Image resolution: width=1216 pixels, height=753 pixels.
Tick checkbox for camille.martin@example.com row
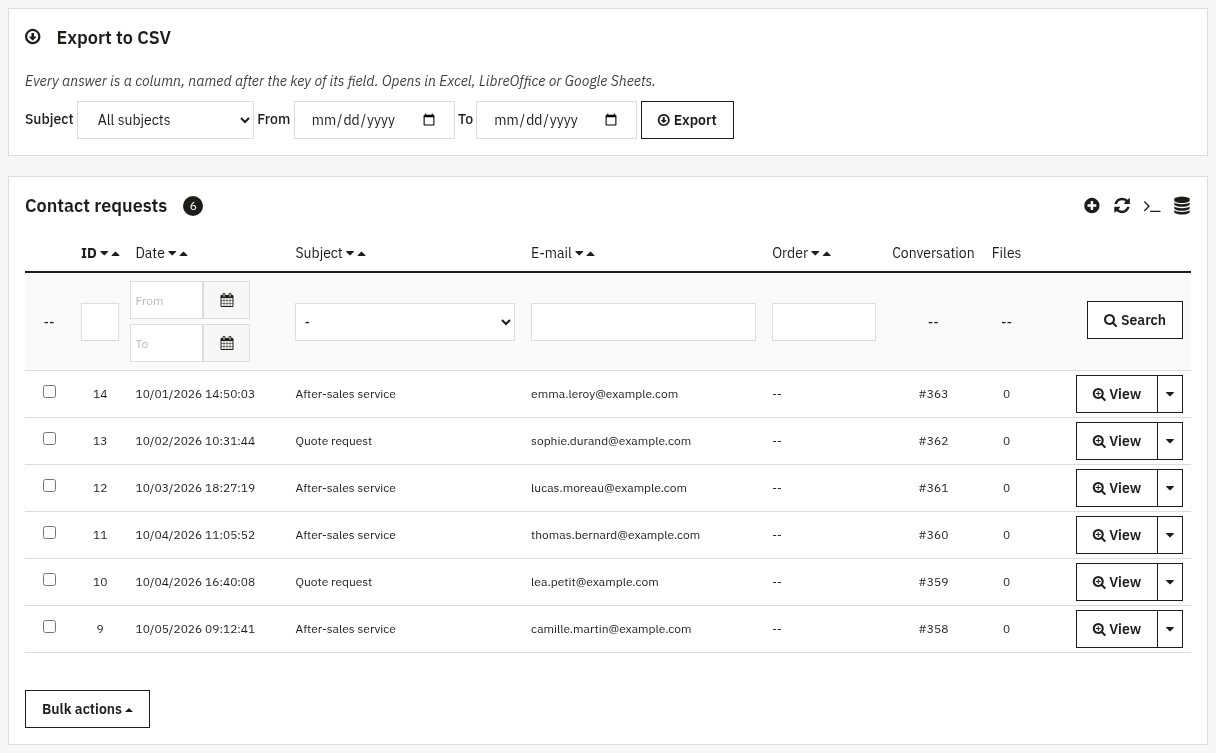pos(49,627)
